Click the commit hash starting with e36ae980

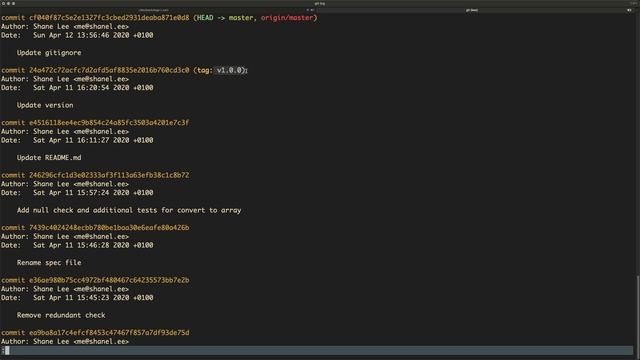[109, 280]
